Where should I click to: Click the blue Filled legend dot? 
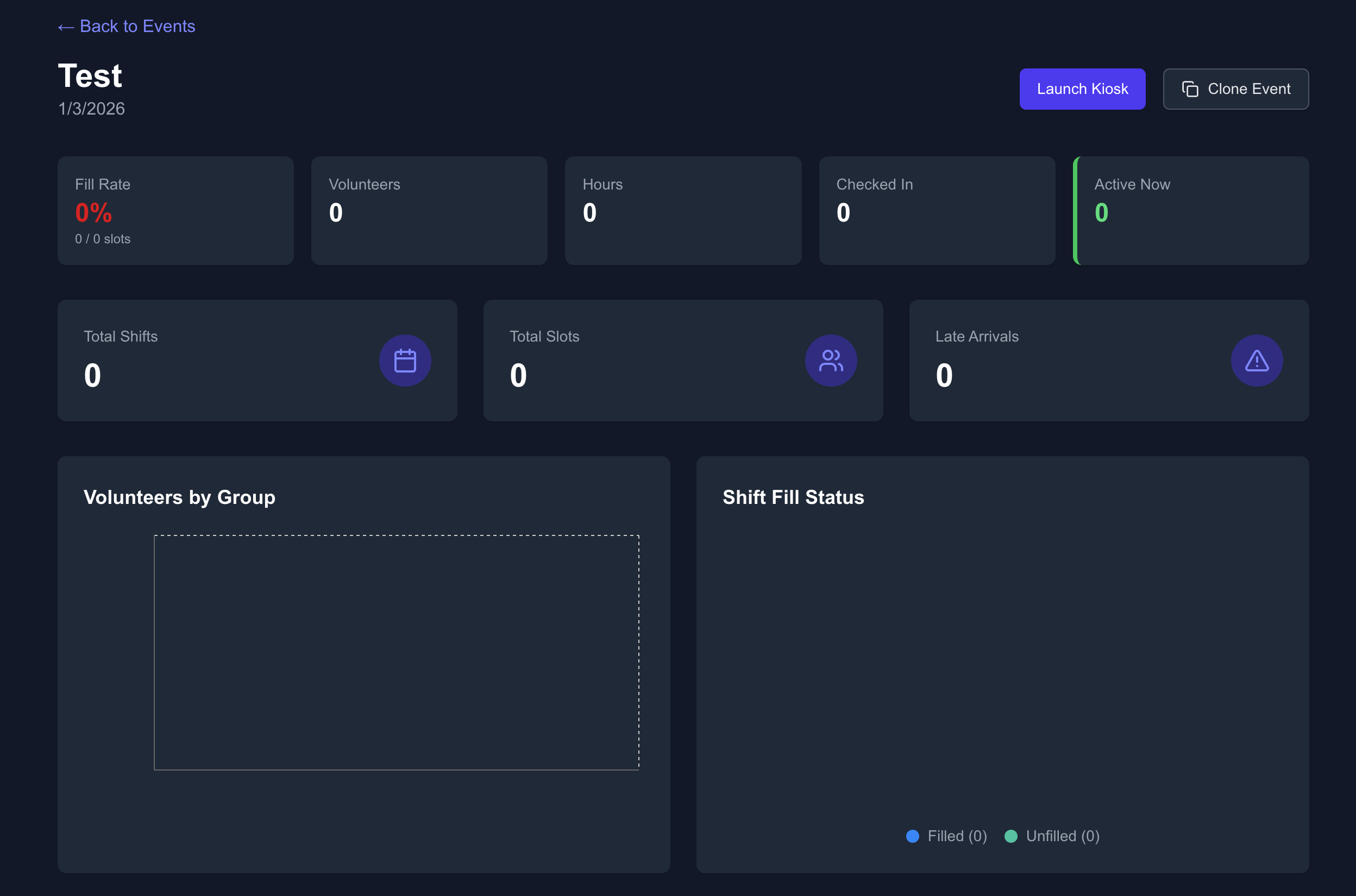click(x=913, y=836)
